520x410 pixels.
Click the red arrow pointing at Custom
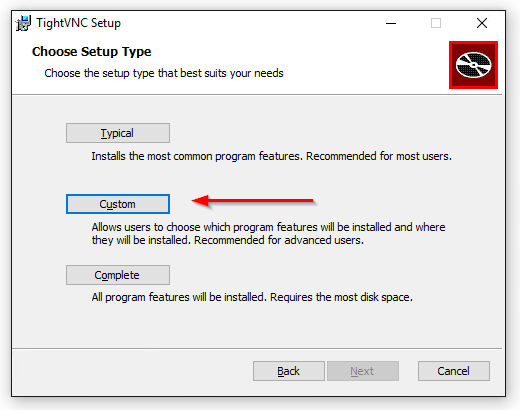[253, 201]
